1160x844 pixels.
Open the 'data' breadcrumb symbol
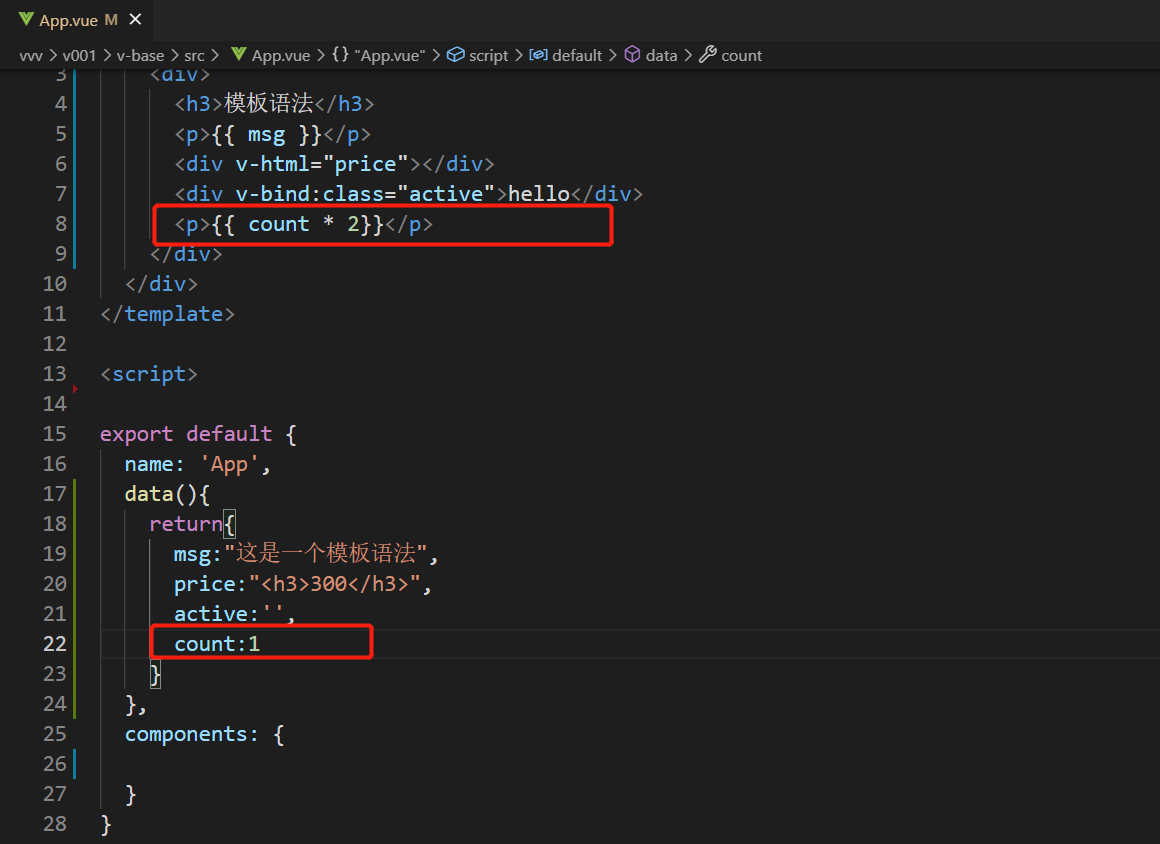[x=661, y=55]
